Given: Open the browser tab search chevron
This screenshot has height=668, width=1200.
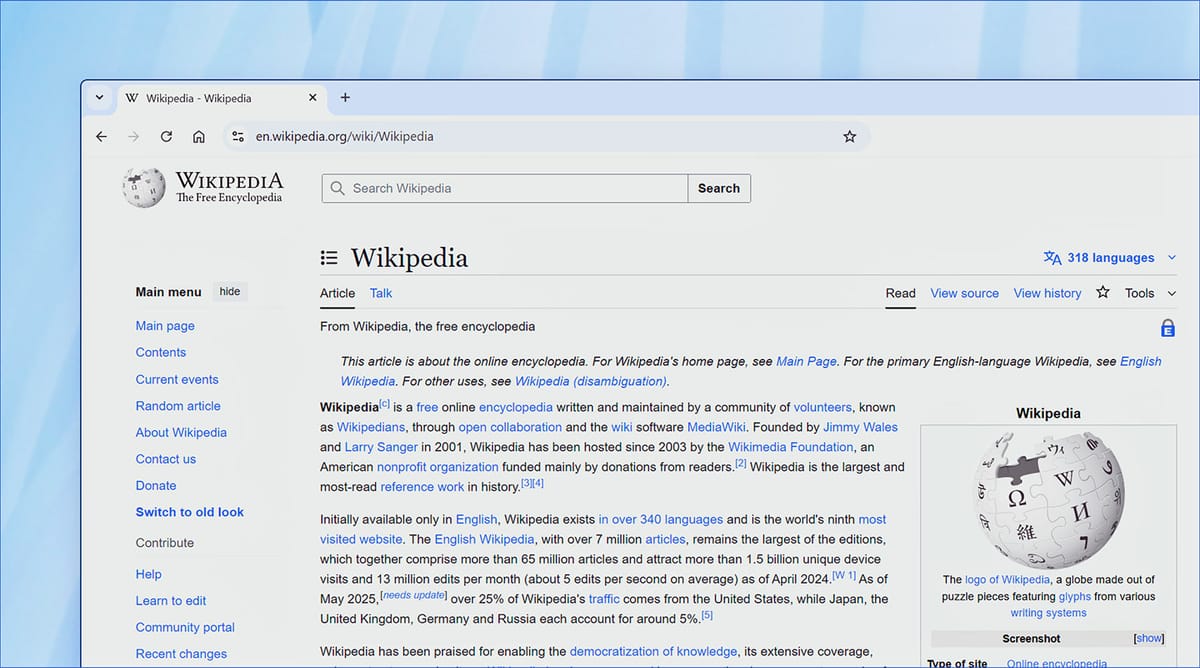Looking at the screenshot, I should click(x=99, y=97).
